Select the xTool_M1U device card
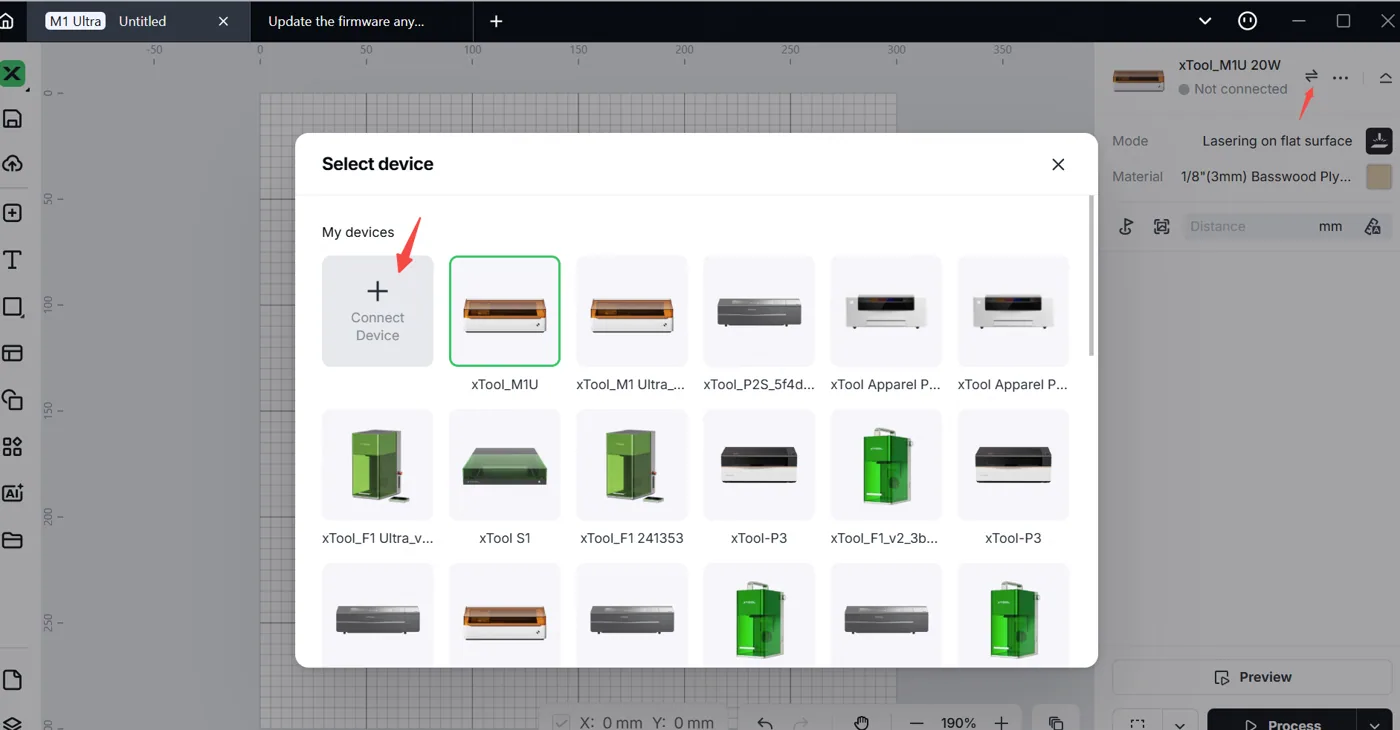 [x=505, y=311]
